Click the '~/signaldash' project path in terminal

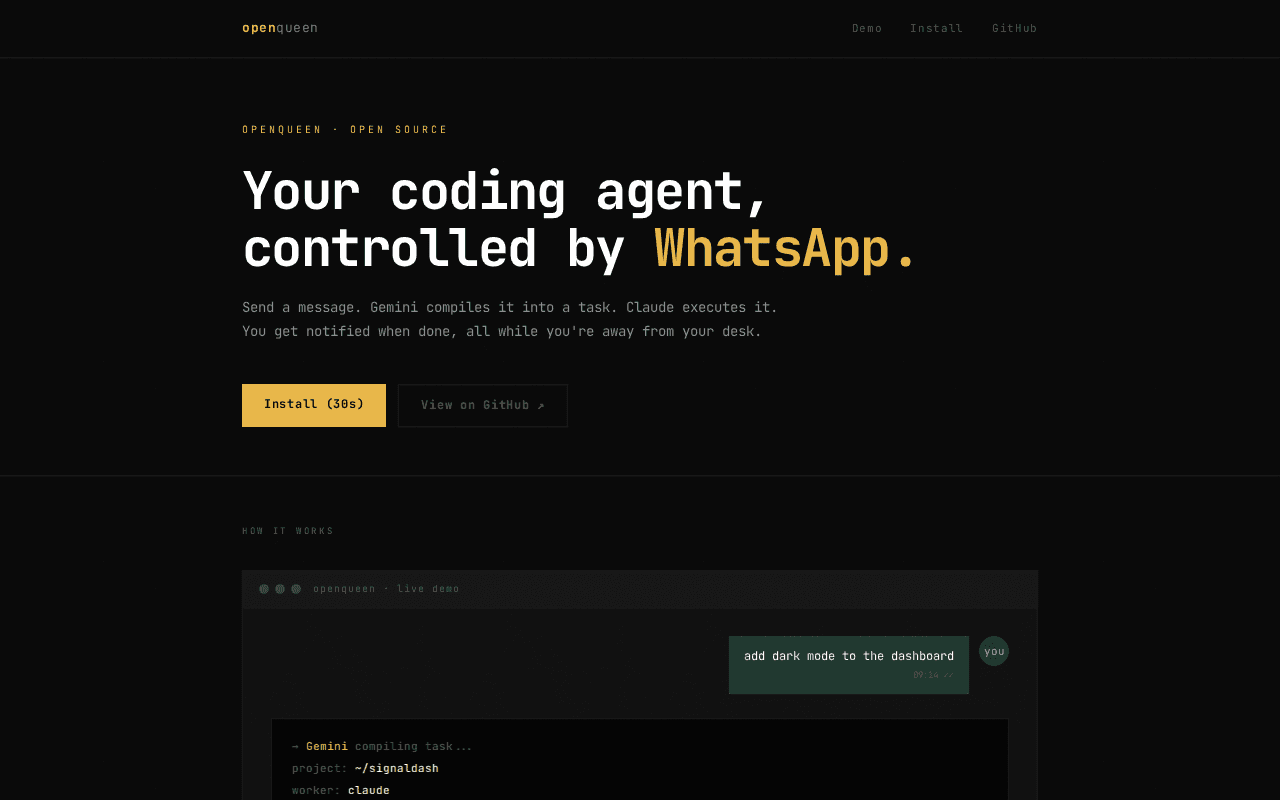tap(396, 768)
